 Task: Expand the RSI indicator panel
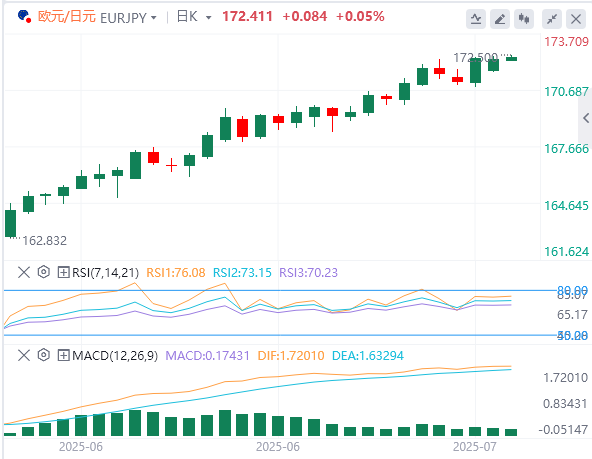pos(63,272)
